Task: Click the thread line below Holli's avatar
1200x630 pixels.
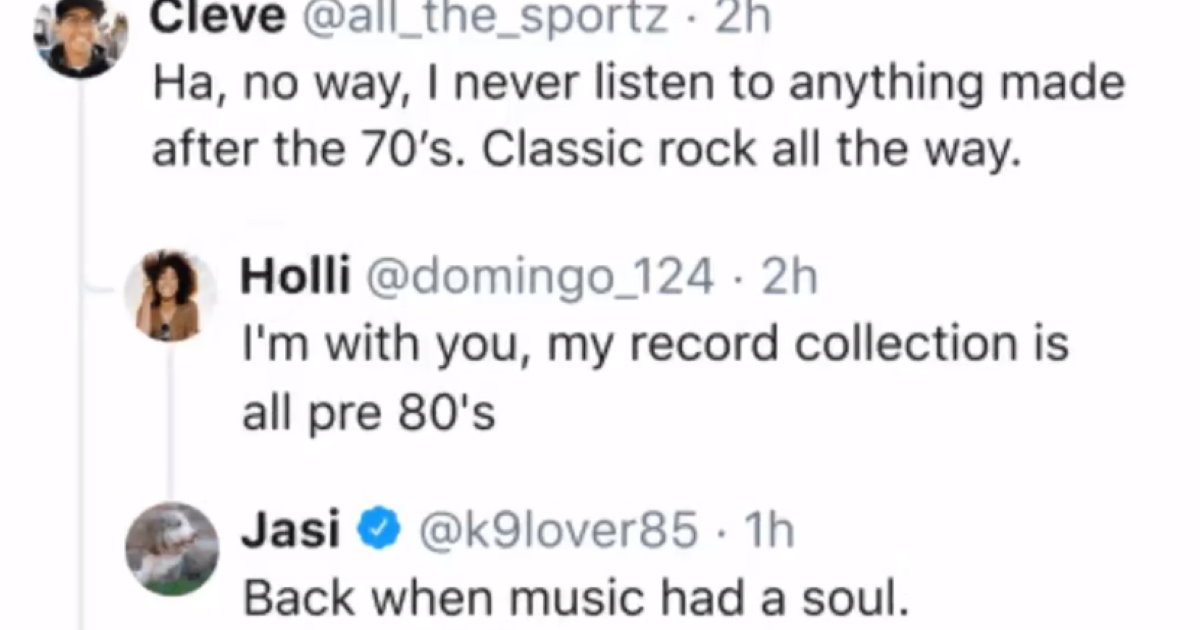Action: [x=168, y=420]
